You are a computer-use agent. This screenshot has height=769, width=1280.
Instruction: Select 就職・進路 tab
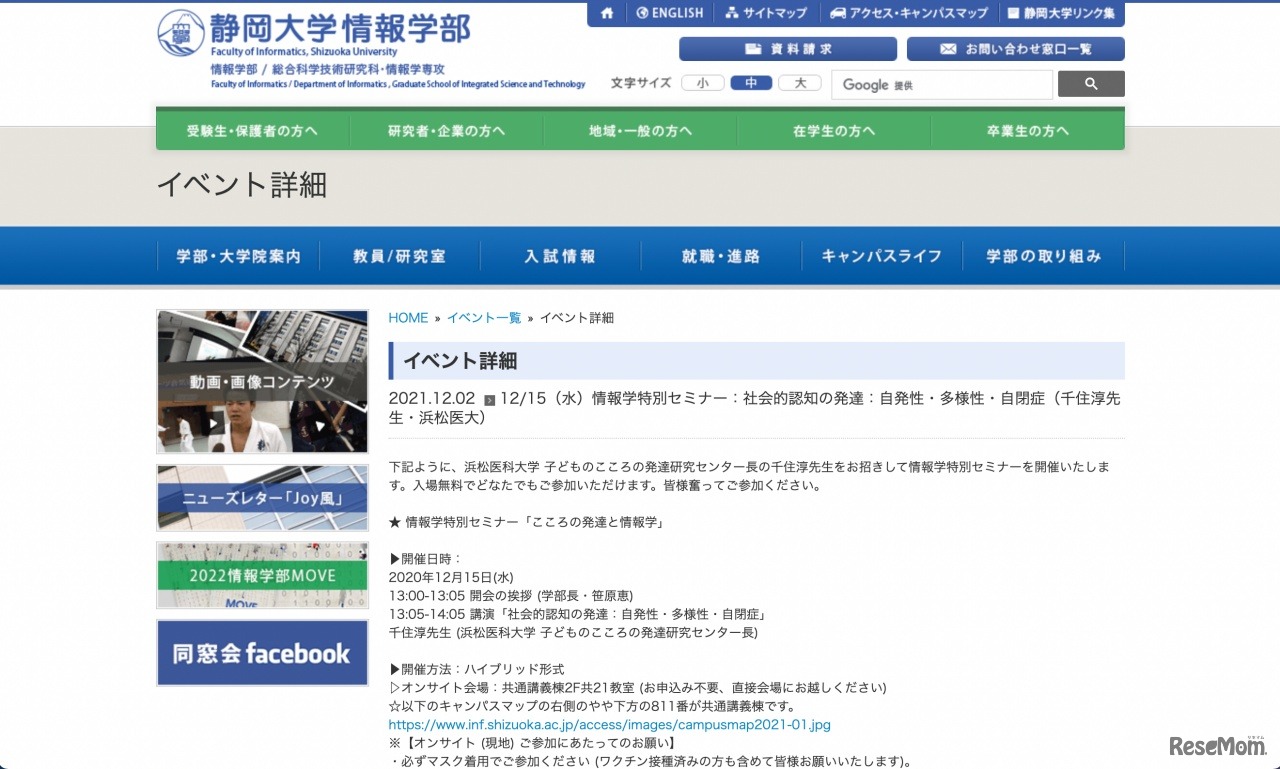coord(721,256)
